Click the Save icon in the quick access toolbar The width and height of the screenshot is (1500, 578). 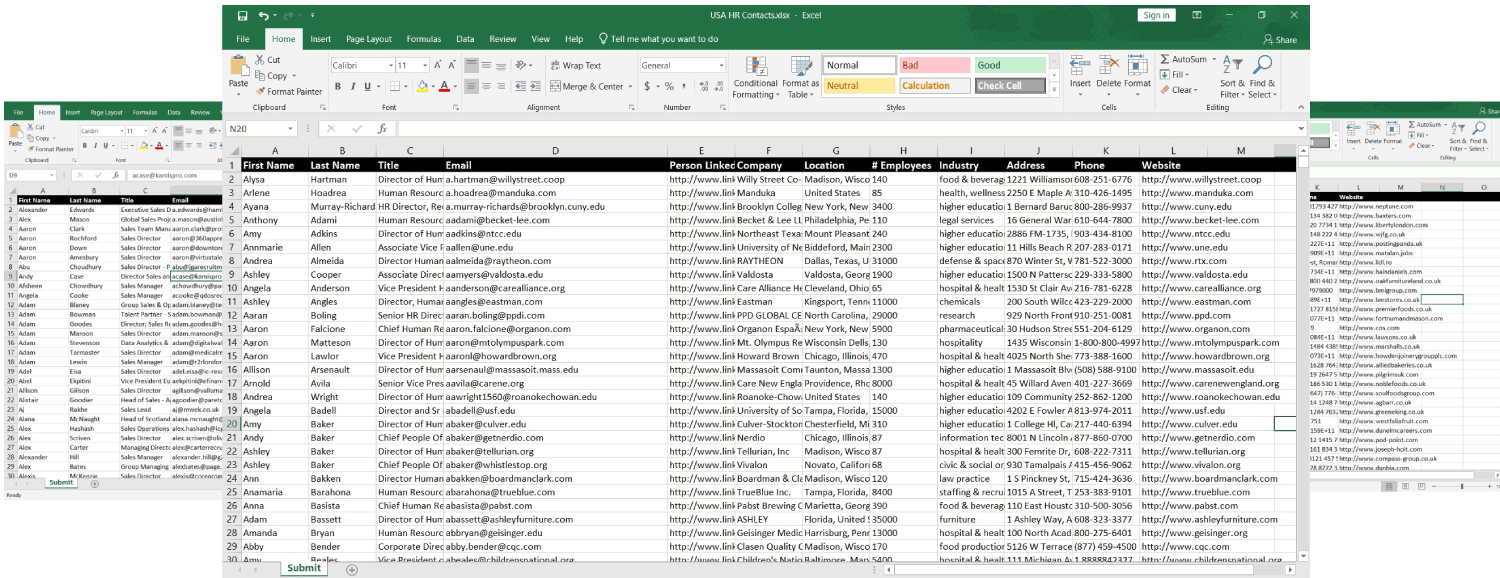[242, 15]
